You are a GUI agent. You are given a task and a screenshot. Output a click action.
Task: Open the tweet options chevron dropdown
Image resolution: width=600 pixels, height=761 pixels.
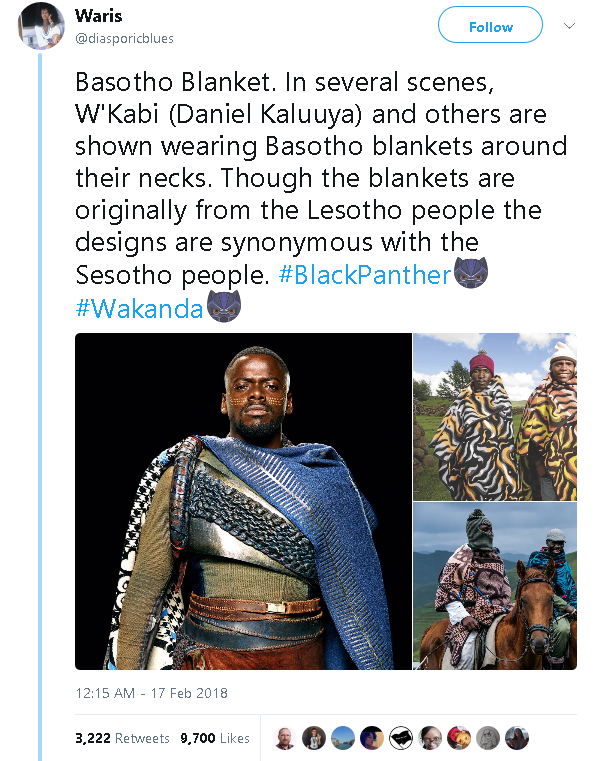coord(571,26)
